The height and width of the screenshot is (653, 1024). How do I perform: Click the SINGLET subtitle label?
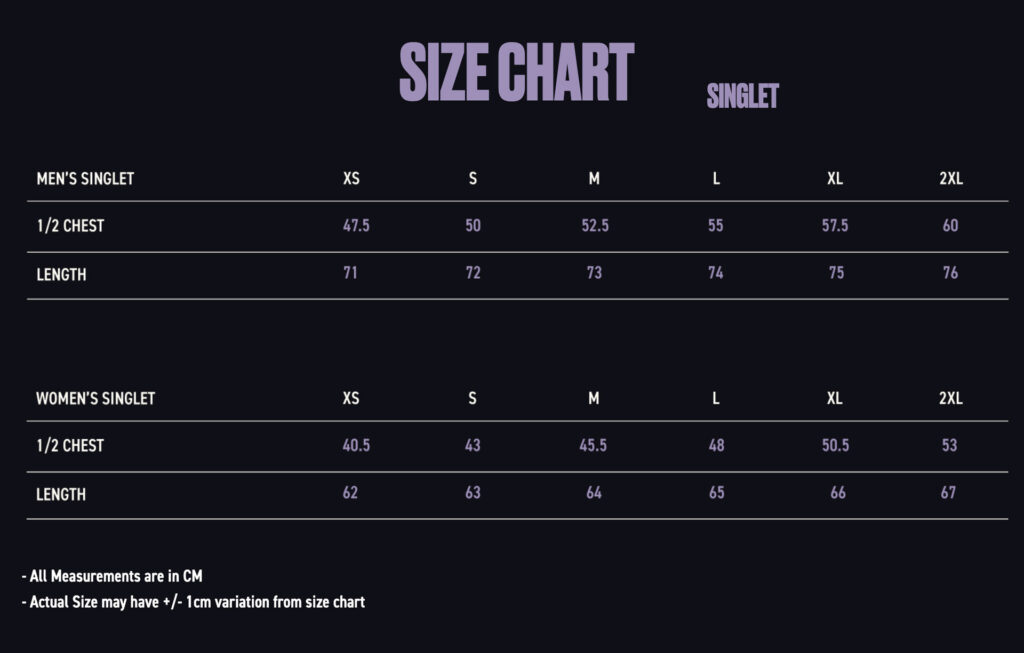tap(742, 96)
